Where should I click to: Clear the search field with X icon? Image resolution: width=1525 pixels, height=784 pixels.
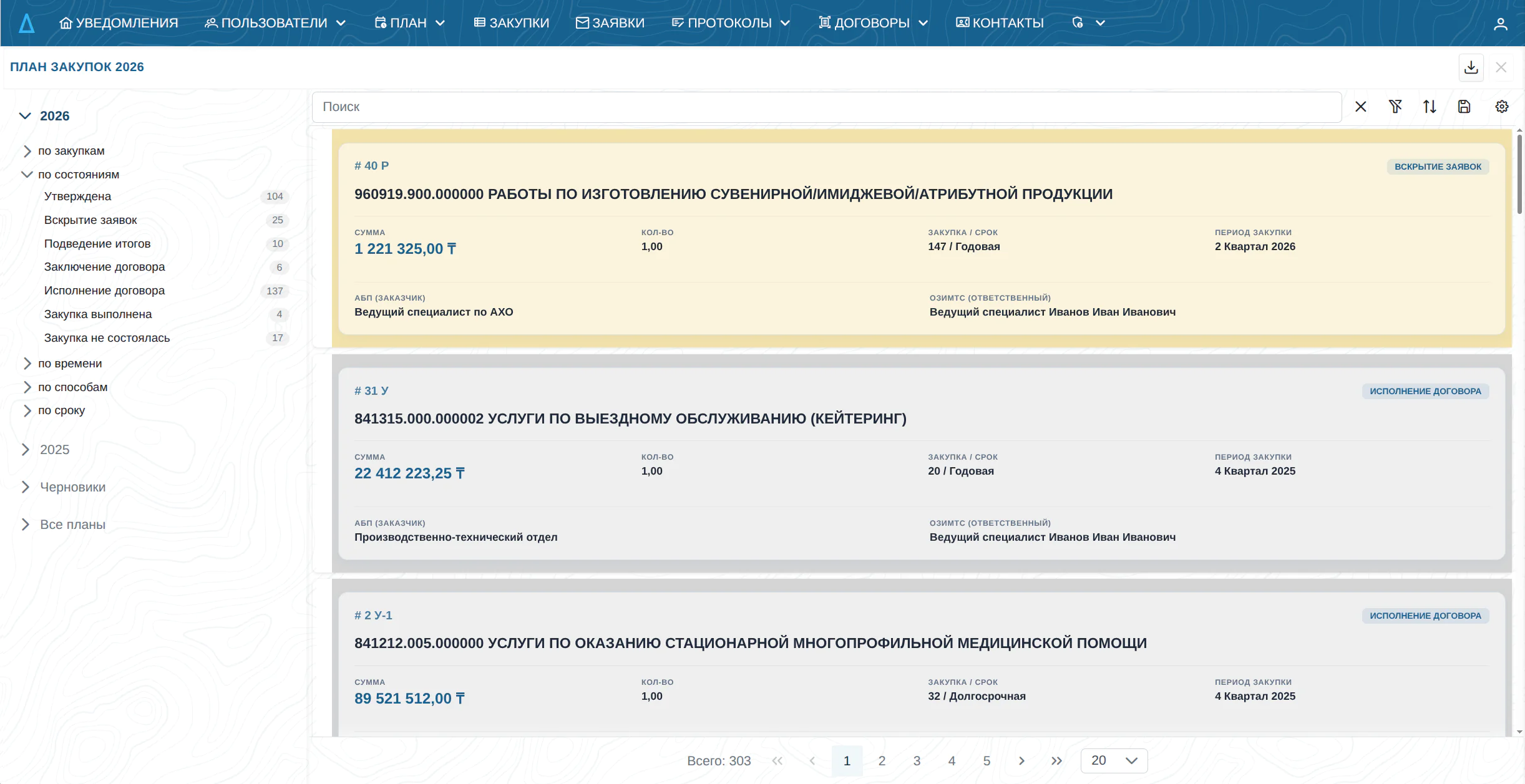click(x=1361, y=107)
